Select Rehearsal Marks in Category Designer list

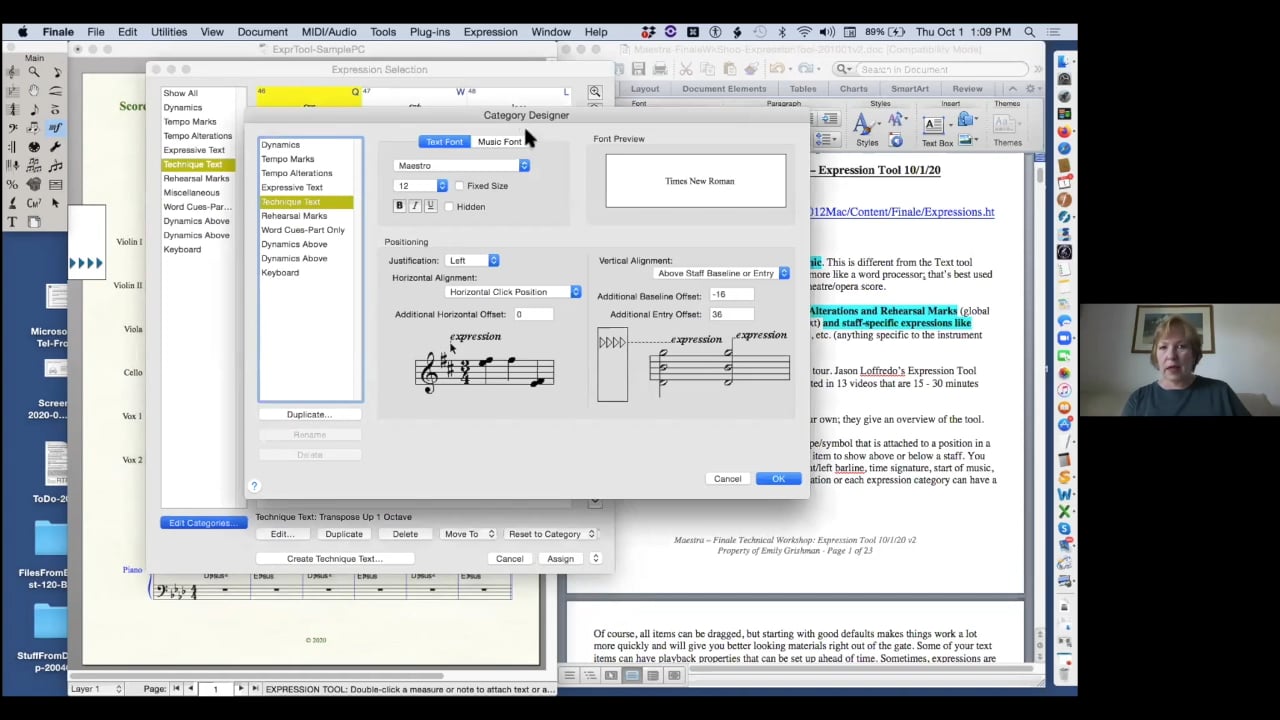[x=294, y=216]
